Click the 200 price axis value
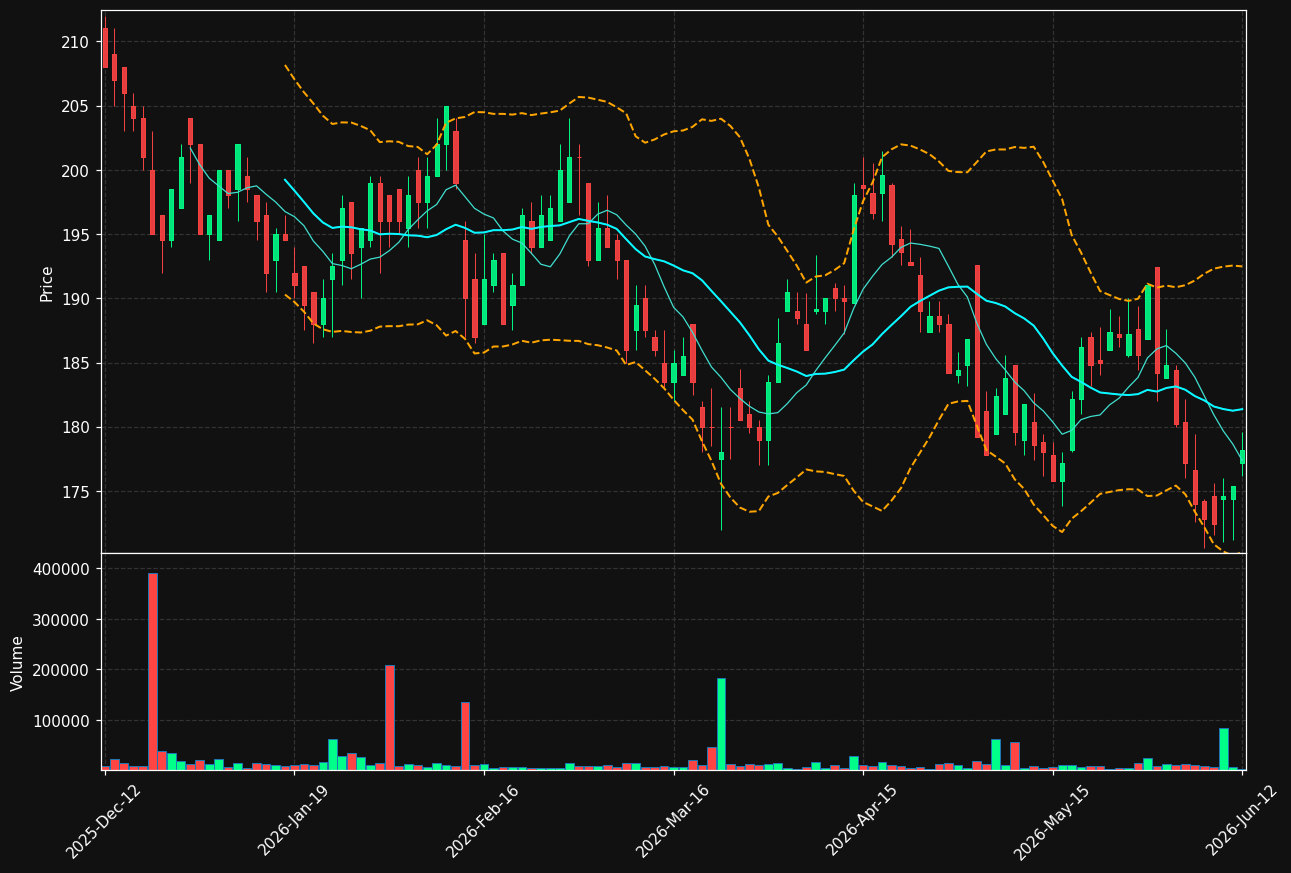 pos(75,171)
